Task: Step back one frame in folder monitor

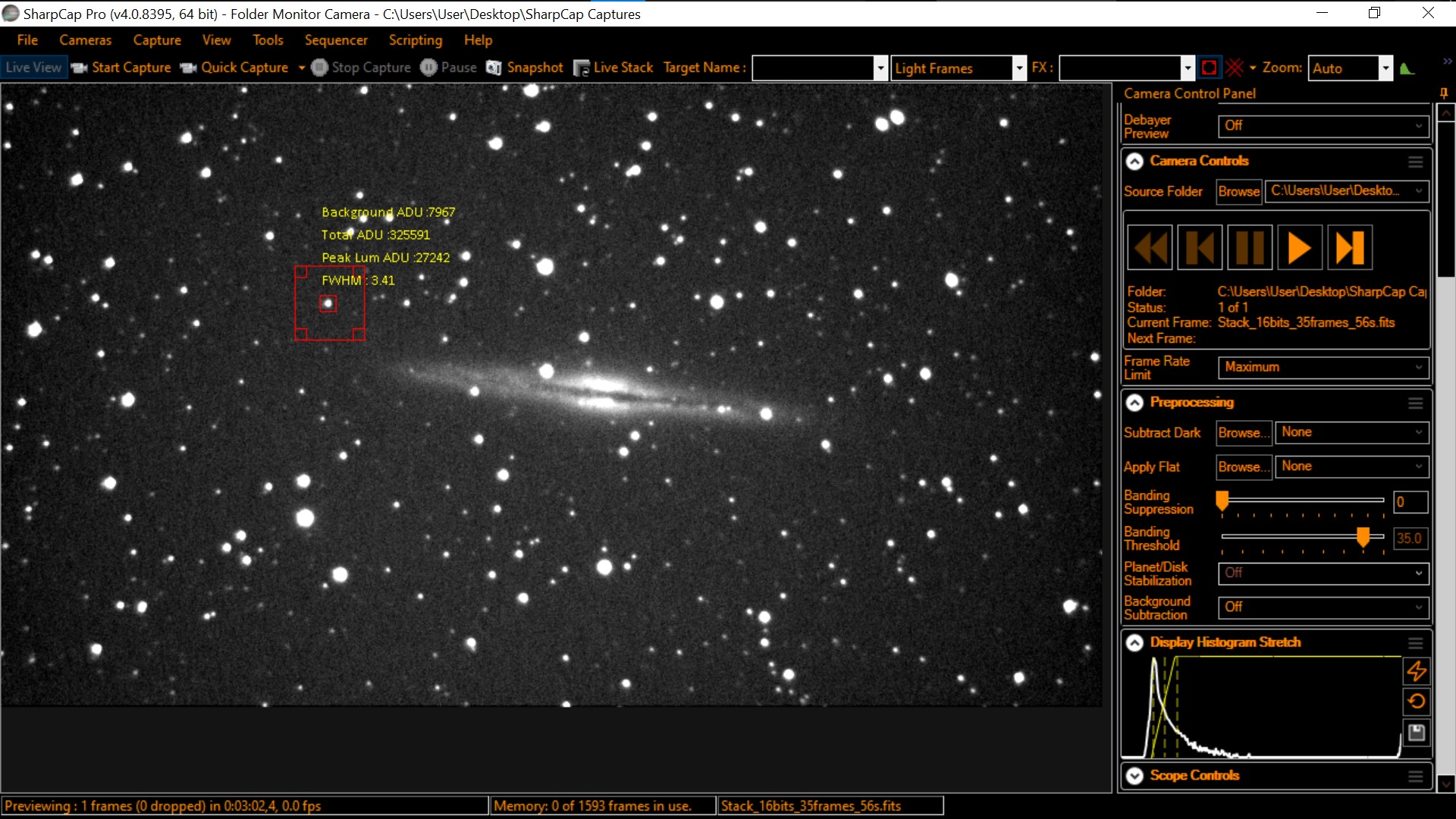Action: [x=1200, y=247]
